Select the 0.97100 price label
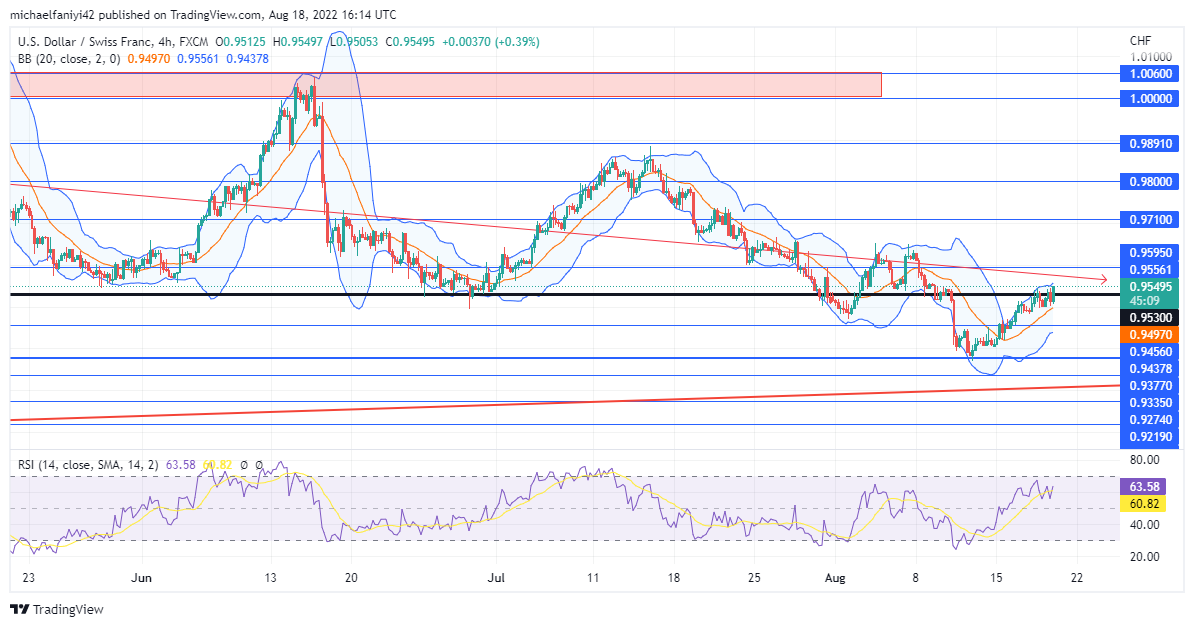Image resolution: width=1194 pixels, height=627 pixels. (x=1150, y=220)
